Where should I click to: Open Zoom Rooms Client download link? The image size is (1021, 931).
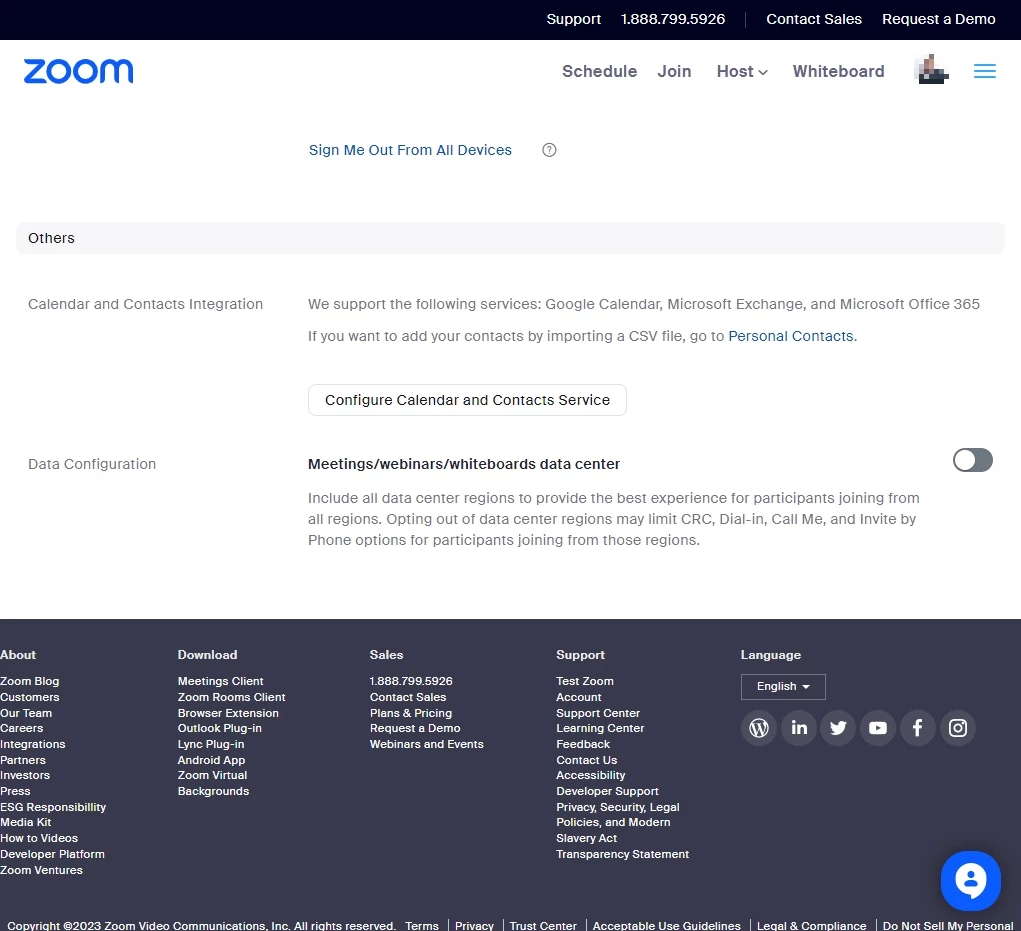[231, 697]
